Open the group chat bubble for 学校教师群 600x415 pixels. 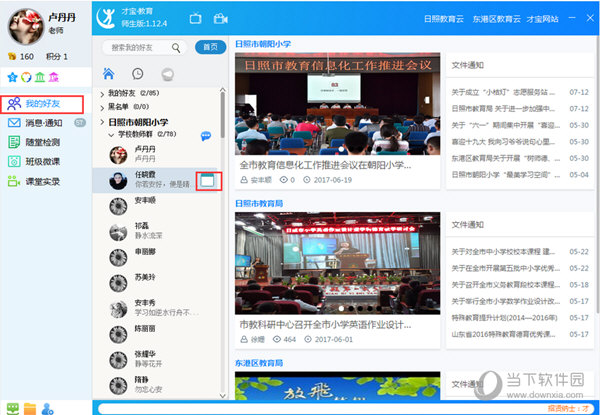tap(206, 136)
